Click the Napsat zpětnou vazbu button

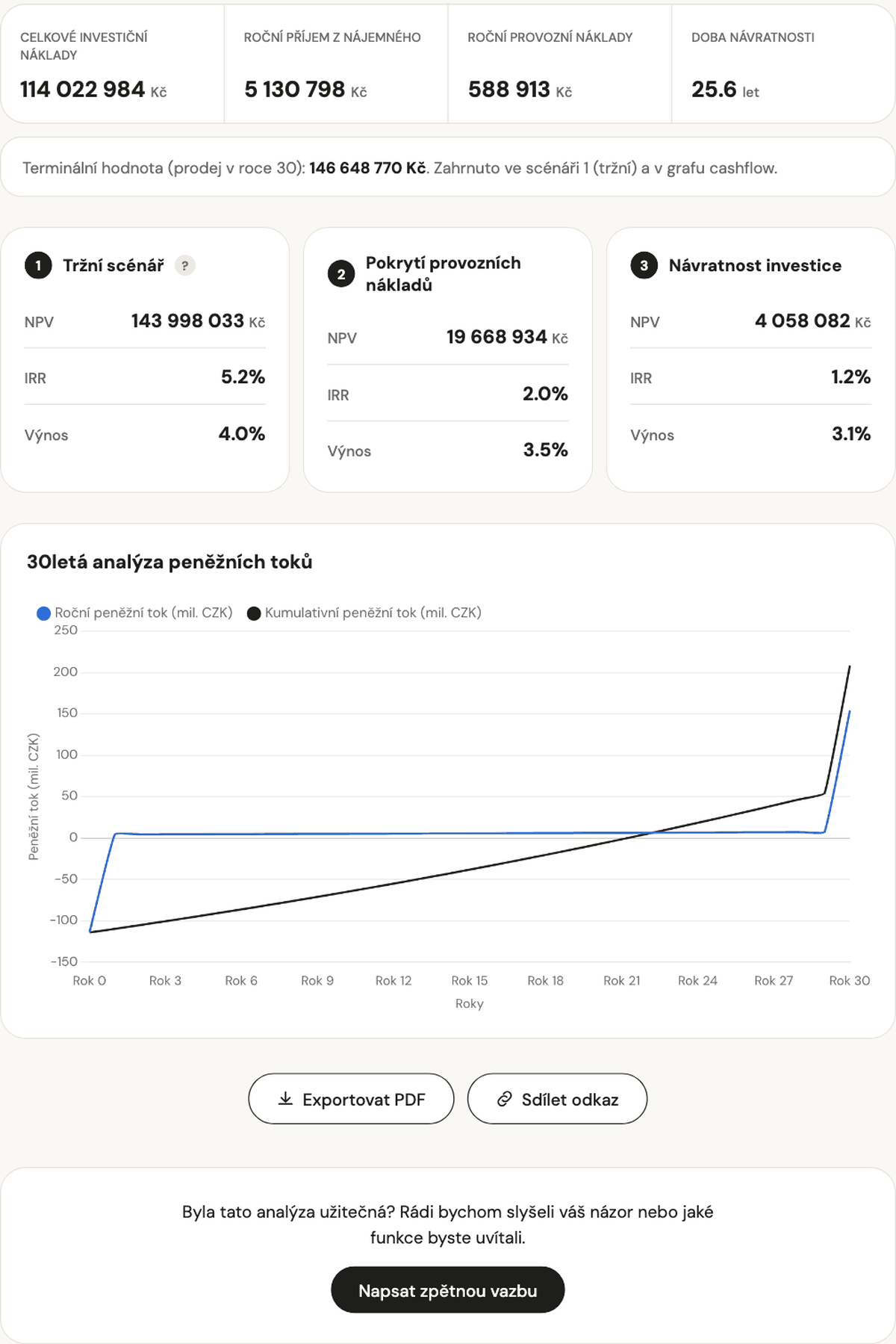tap(447, 1290)
